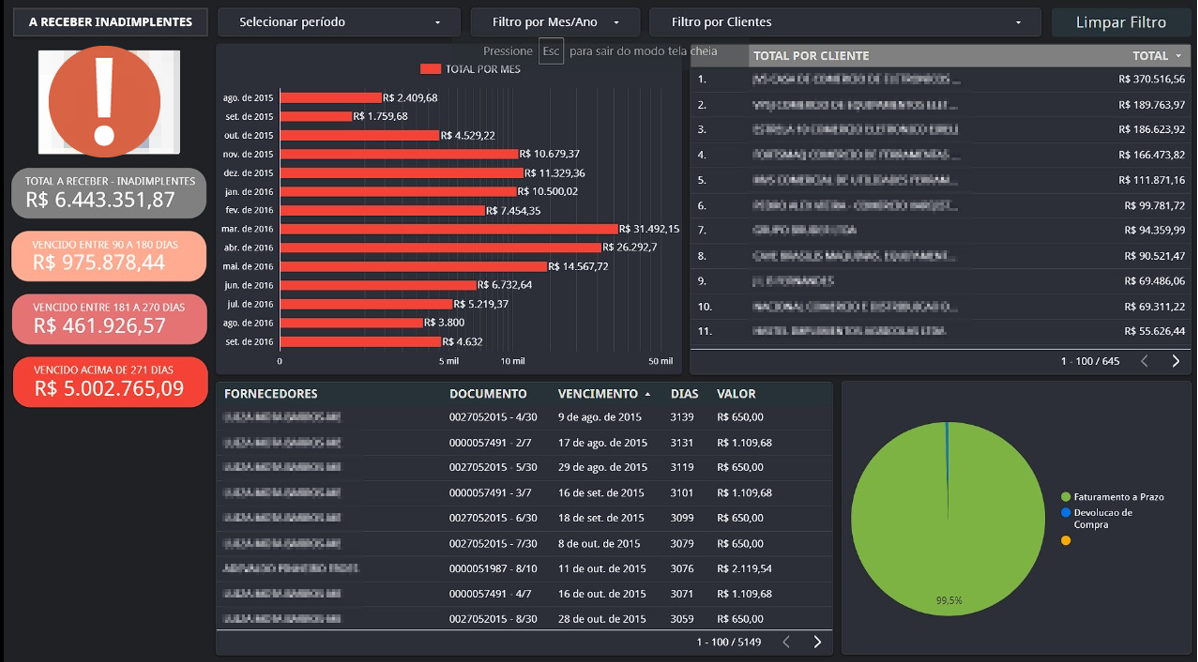Click the A RECEBER INADIMPLENTES title button
The height and width of the screenshot is (662, 1198).
110,22
